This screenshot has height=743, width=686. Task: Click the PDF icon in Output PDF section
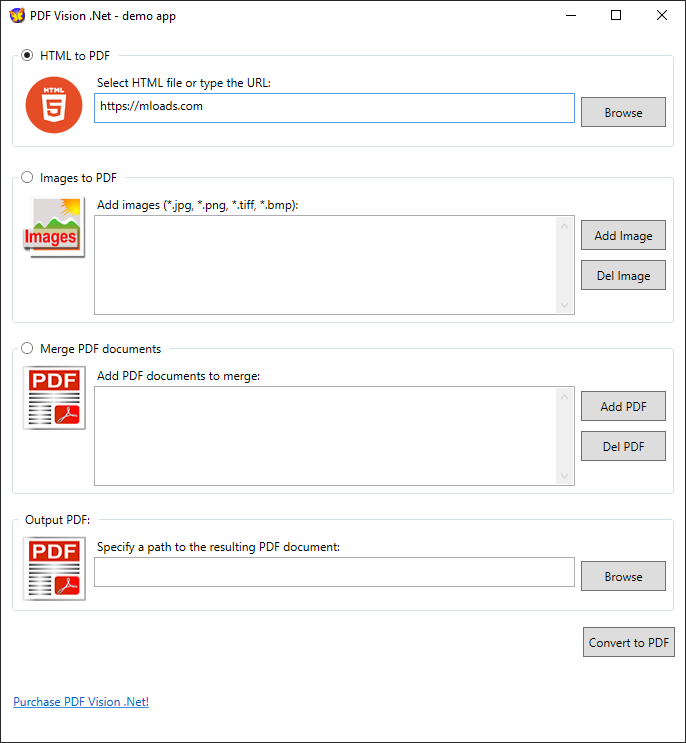point(54,569)
